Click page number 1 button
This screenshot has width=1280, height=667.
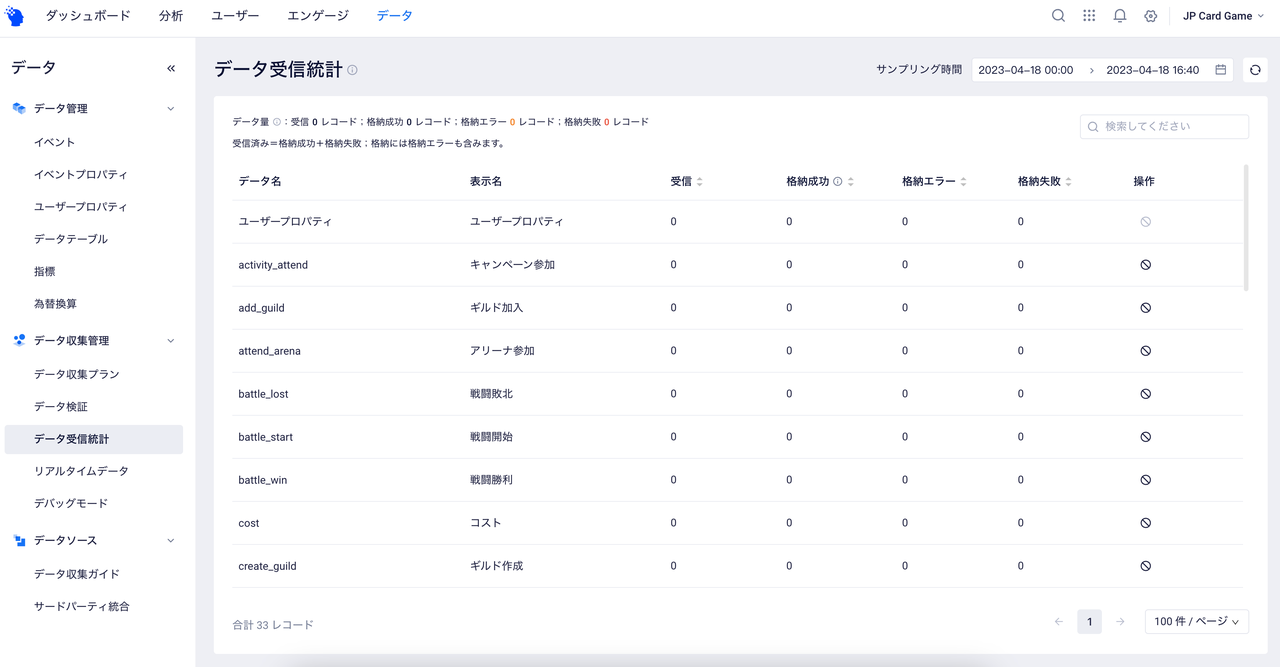[x=1089, y=622]
